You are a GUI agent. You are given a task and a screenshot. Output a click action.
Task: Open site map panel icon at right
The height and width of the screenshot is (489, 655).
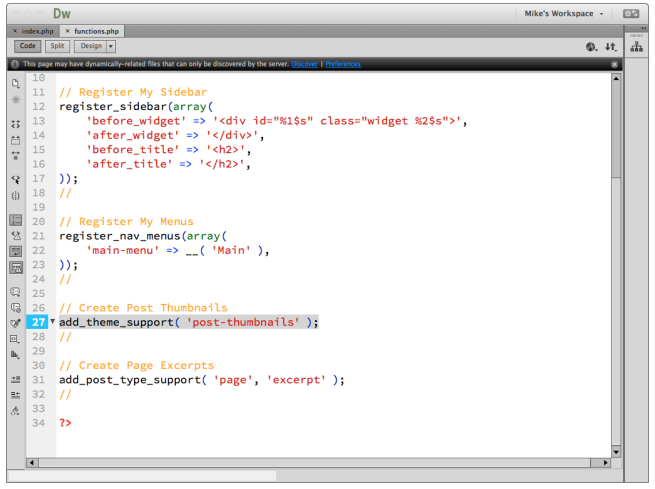[x=636, y=47]
